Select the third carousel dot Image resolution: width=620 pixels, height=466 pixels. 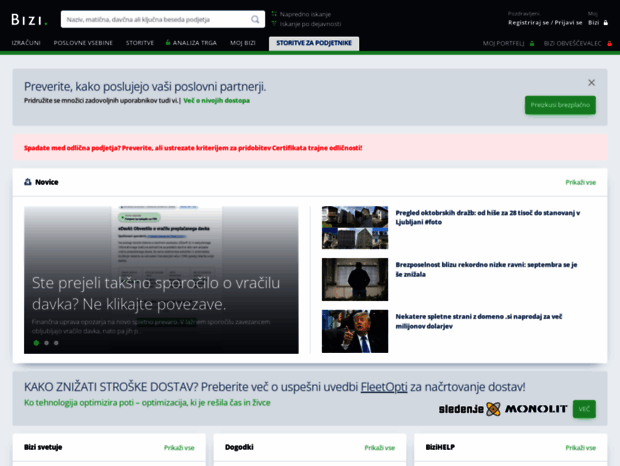56,343
